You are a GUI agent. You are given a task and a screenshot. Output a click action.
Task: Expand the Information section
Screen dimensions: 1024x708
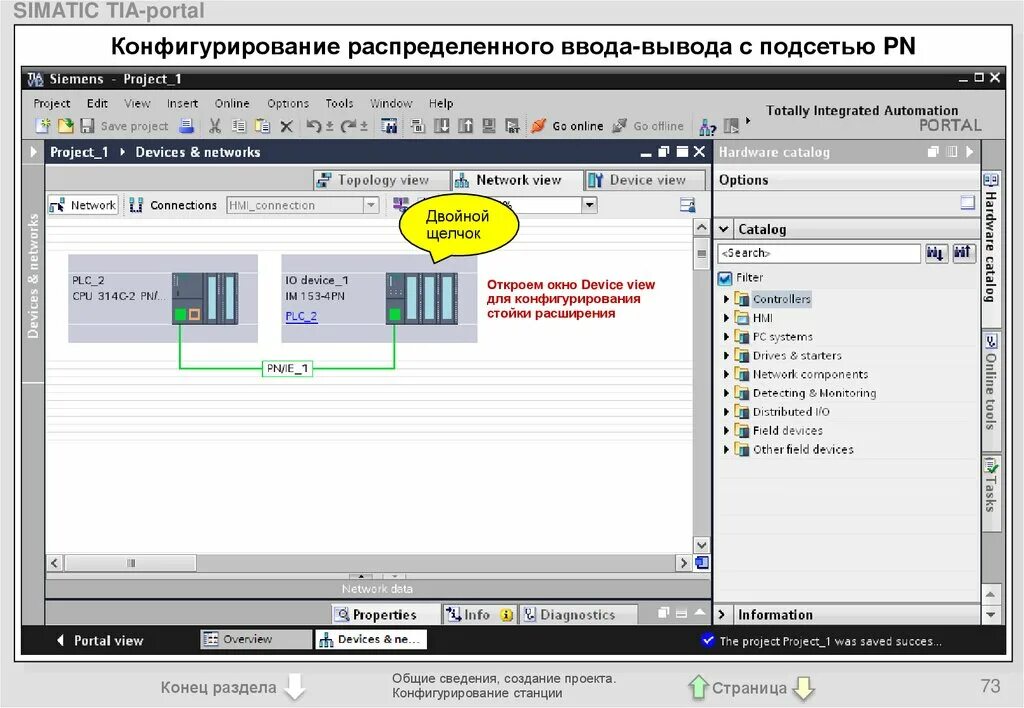(x=722, y=615)
